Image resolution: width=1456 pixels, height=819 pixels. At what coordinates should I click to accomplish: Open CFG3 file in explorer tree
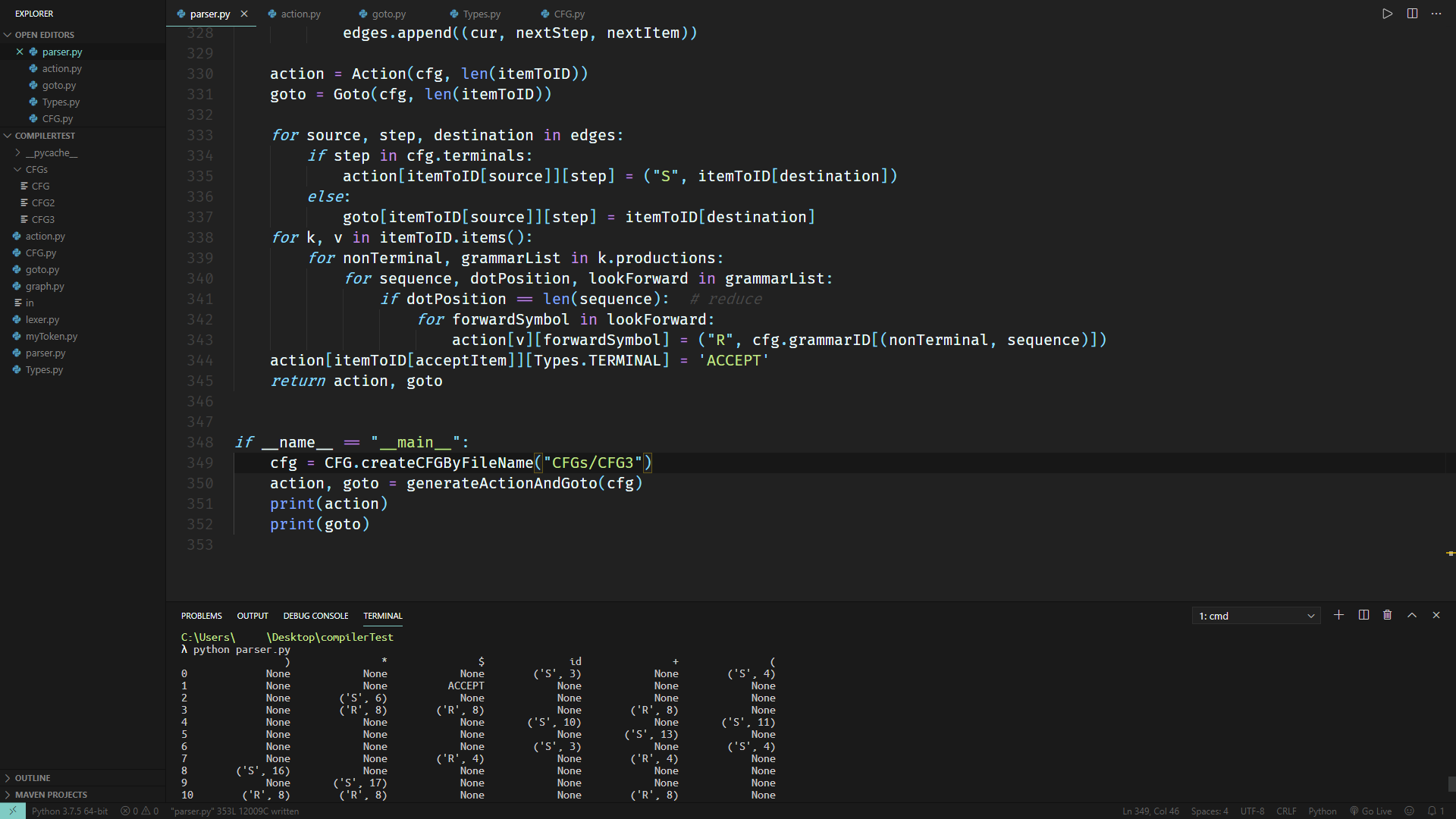pos(82,219)
